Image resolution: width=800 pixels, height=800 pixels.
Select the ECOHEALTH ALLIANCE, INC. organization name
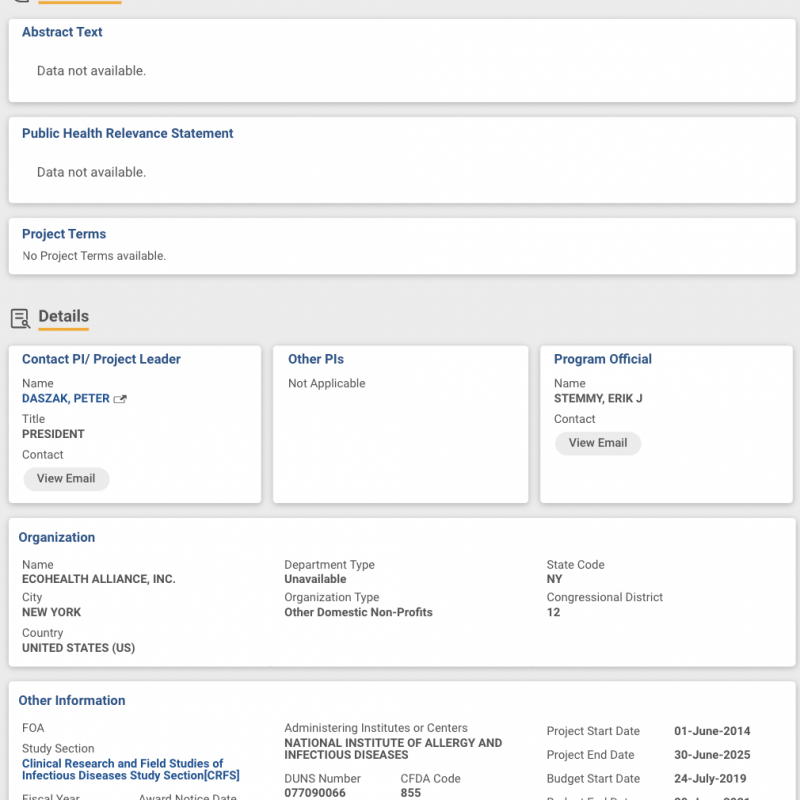(98, 579)
